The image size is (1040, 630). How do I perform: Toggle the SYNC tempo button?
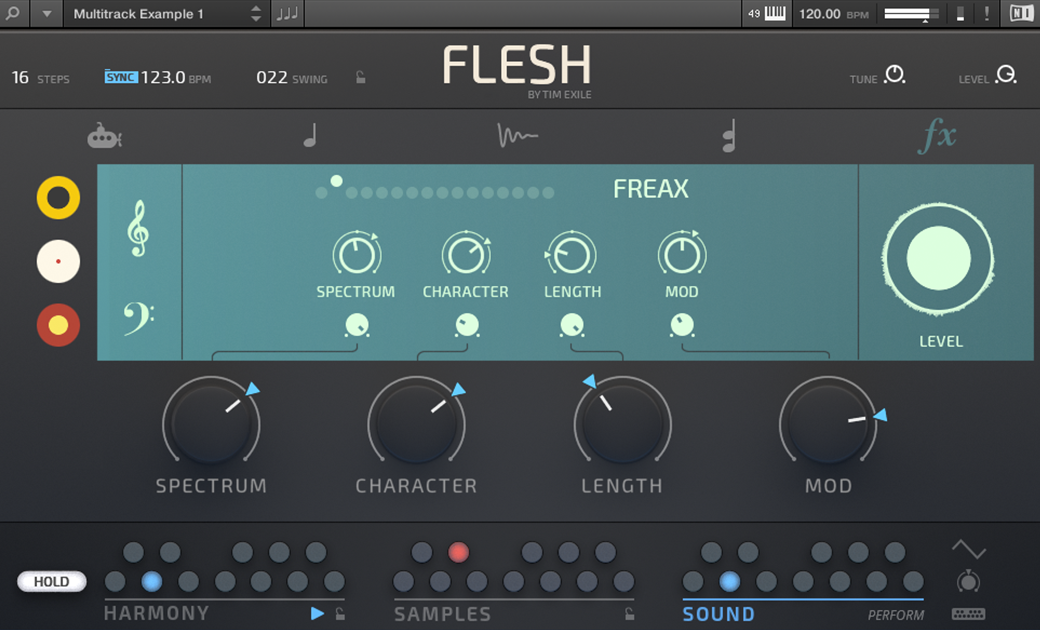(x=121, y=77)
